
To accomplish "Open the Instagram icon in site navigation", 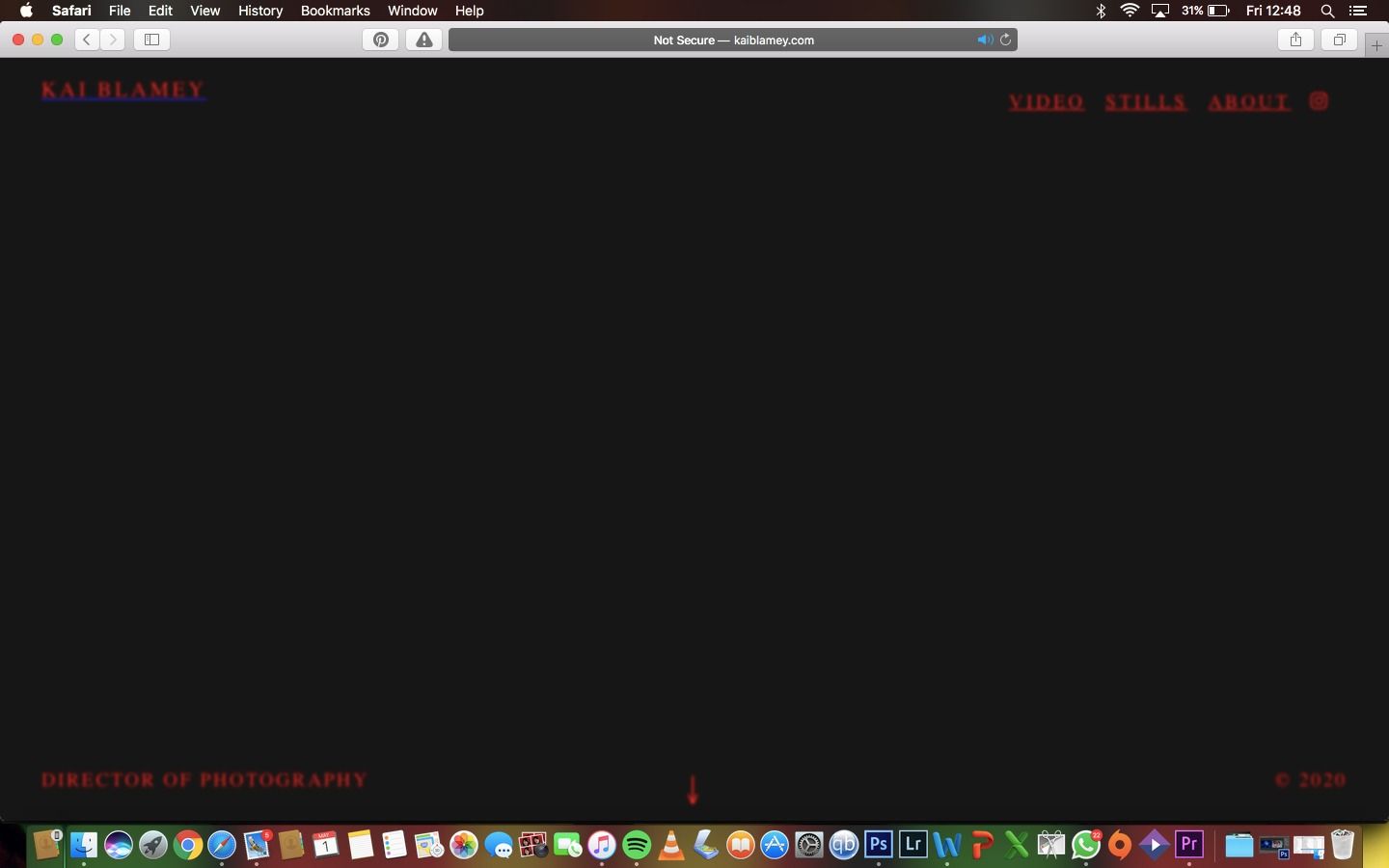I will click(x=1319, y=101).
